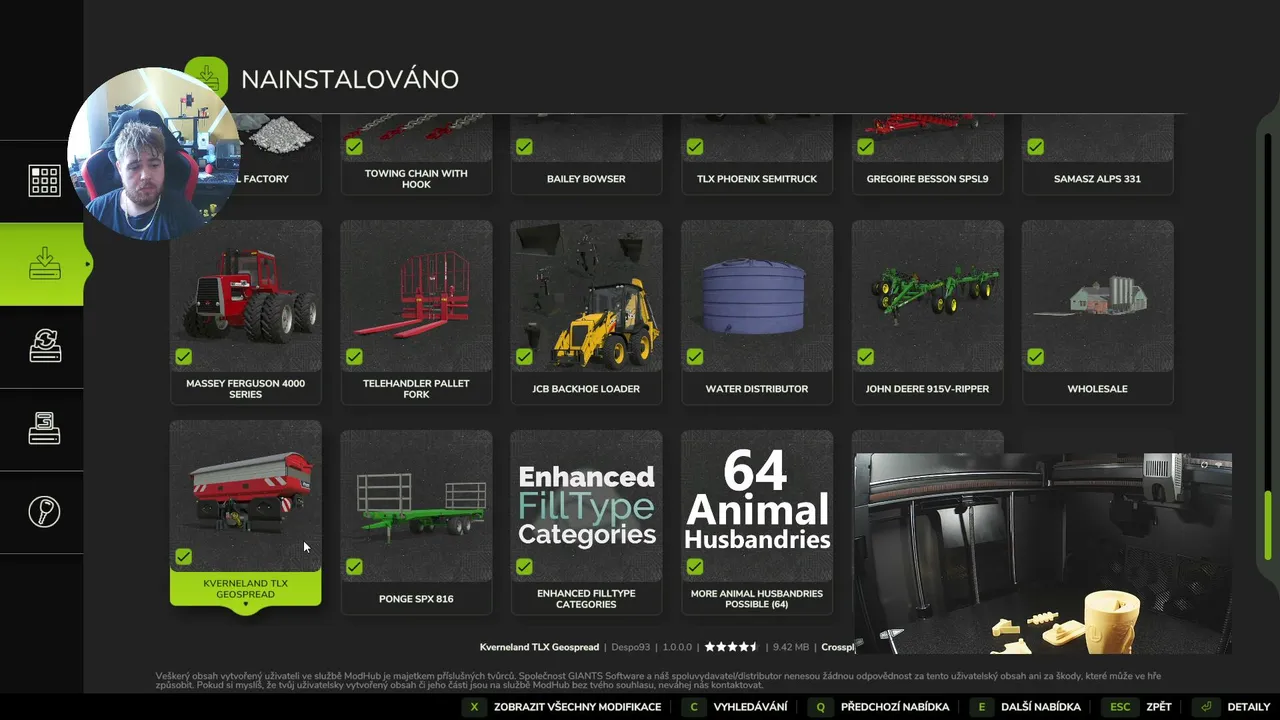
Task: Click the C key icon in bottom bar
Action: pyautogui.click(x=694, y=707)
